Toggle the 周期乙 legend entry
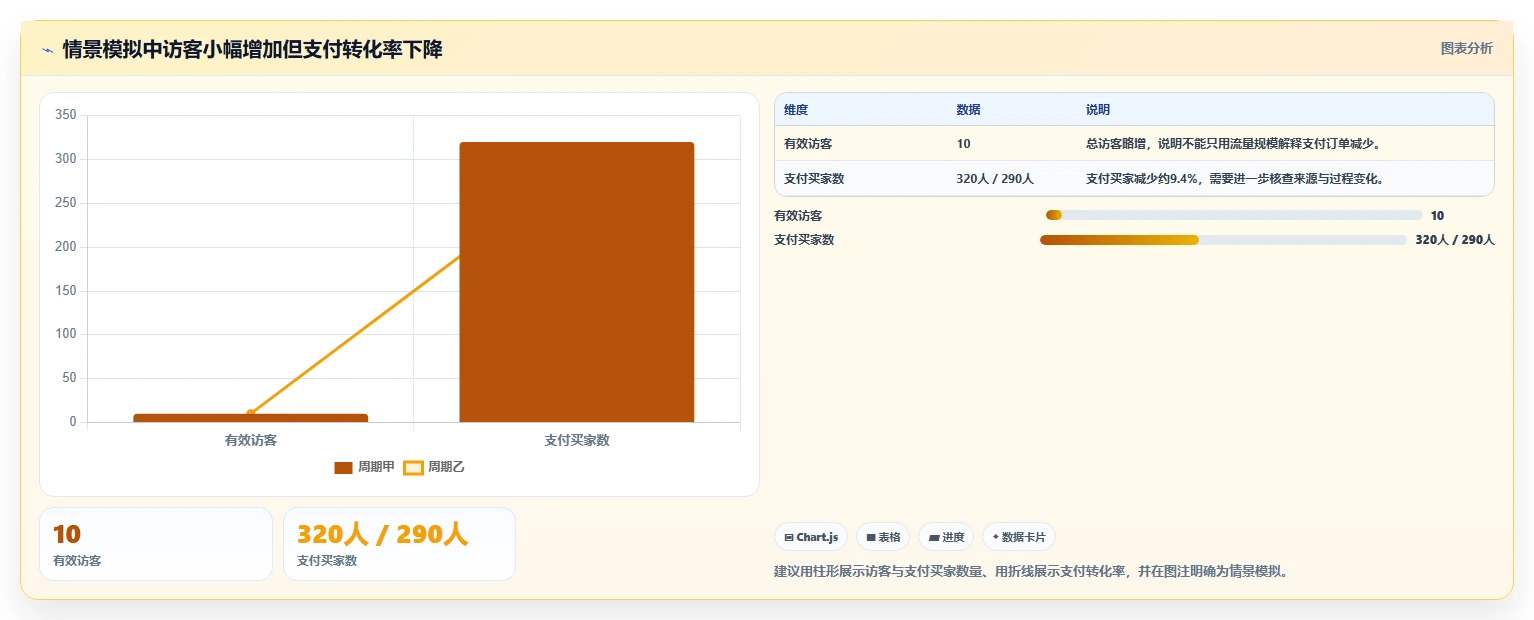This screenshot has height=620, width=1534. [x=434, y=467]
